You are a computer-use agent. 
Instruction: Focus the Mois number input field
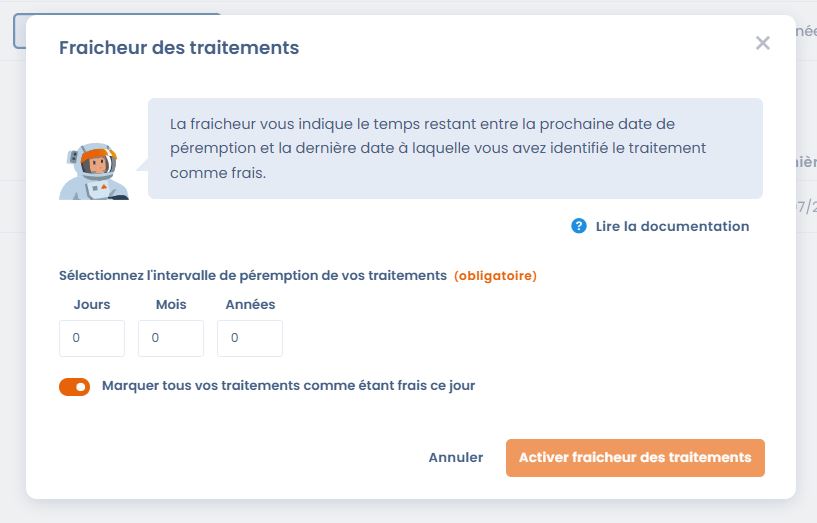pyautogui.click(x=171, y=339)
